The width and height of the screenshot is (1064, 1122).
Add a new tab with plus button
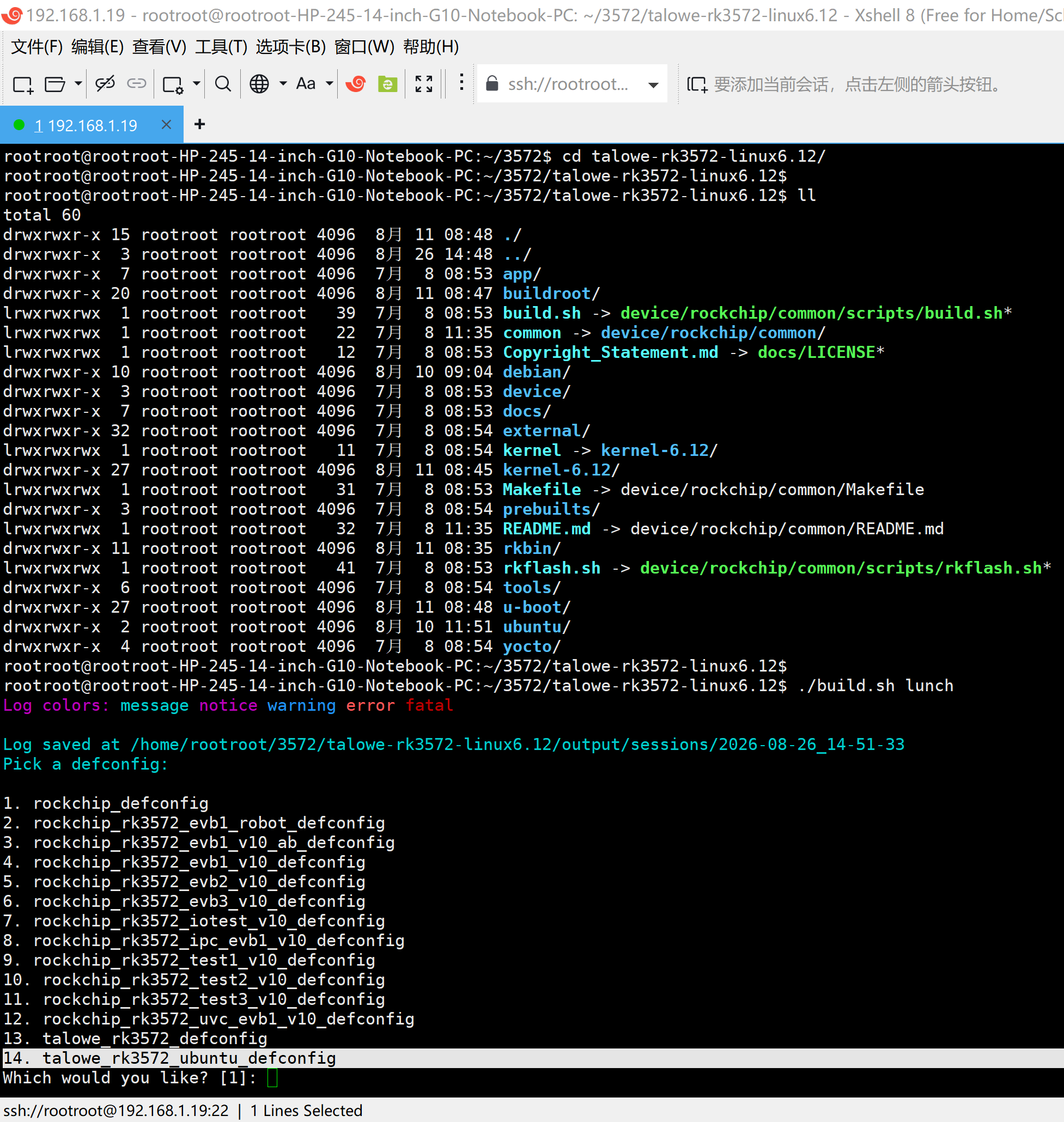point(199,124)
